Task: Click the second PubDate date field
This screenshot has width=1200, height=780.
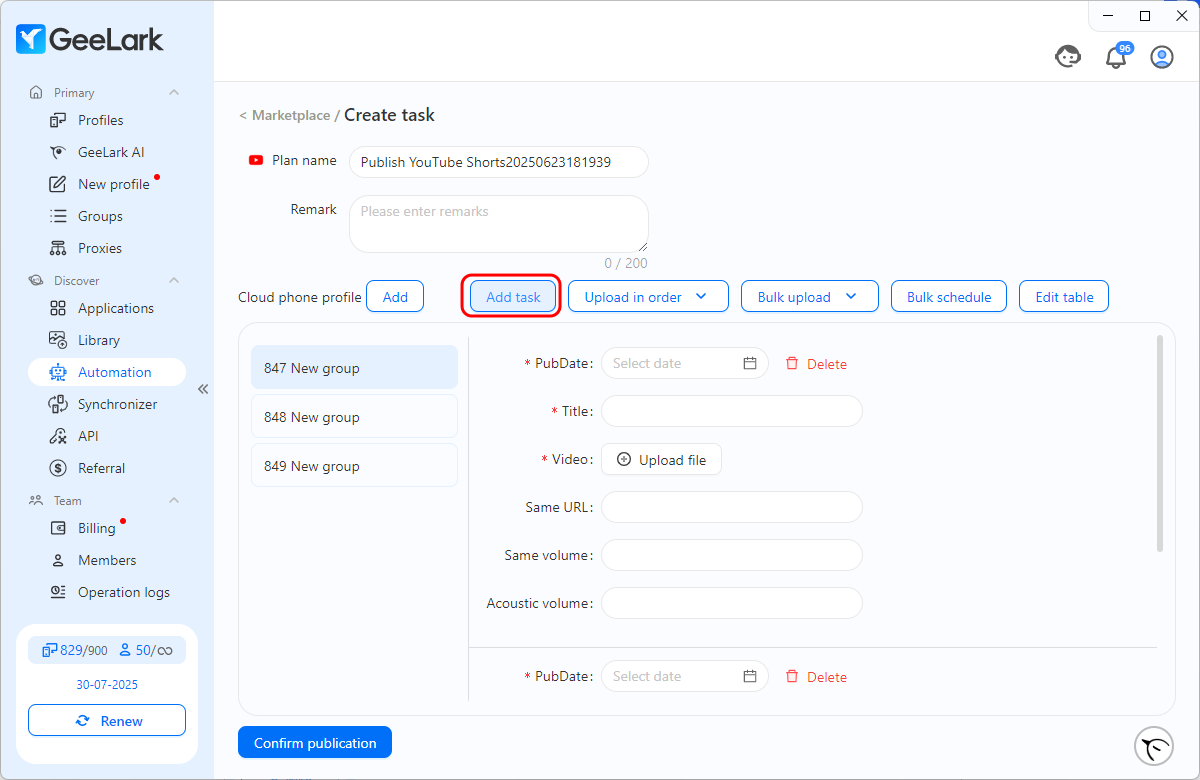Action: pos(685,676)
